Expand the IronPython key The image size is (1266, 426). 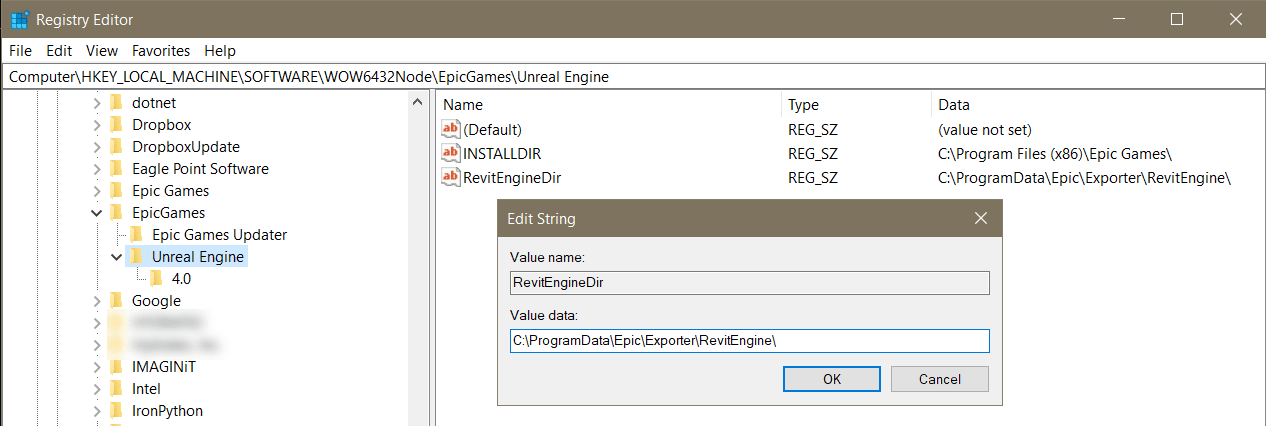[x=97, y=411]
